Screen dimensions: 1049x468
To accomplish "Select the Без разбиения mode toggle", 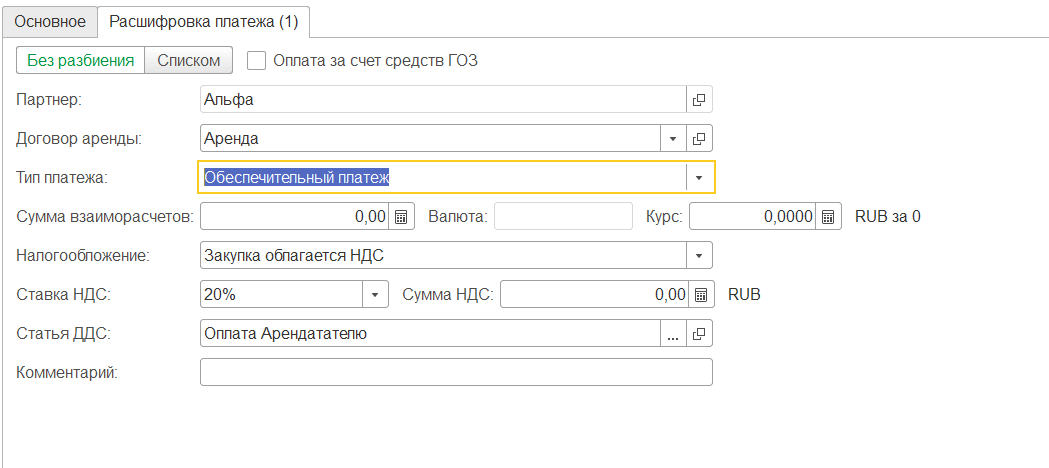I will click(80, 60).
